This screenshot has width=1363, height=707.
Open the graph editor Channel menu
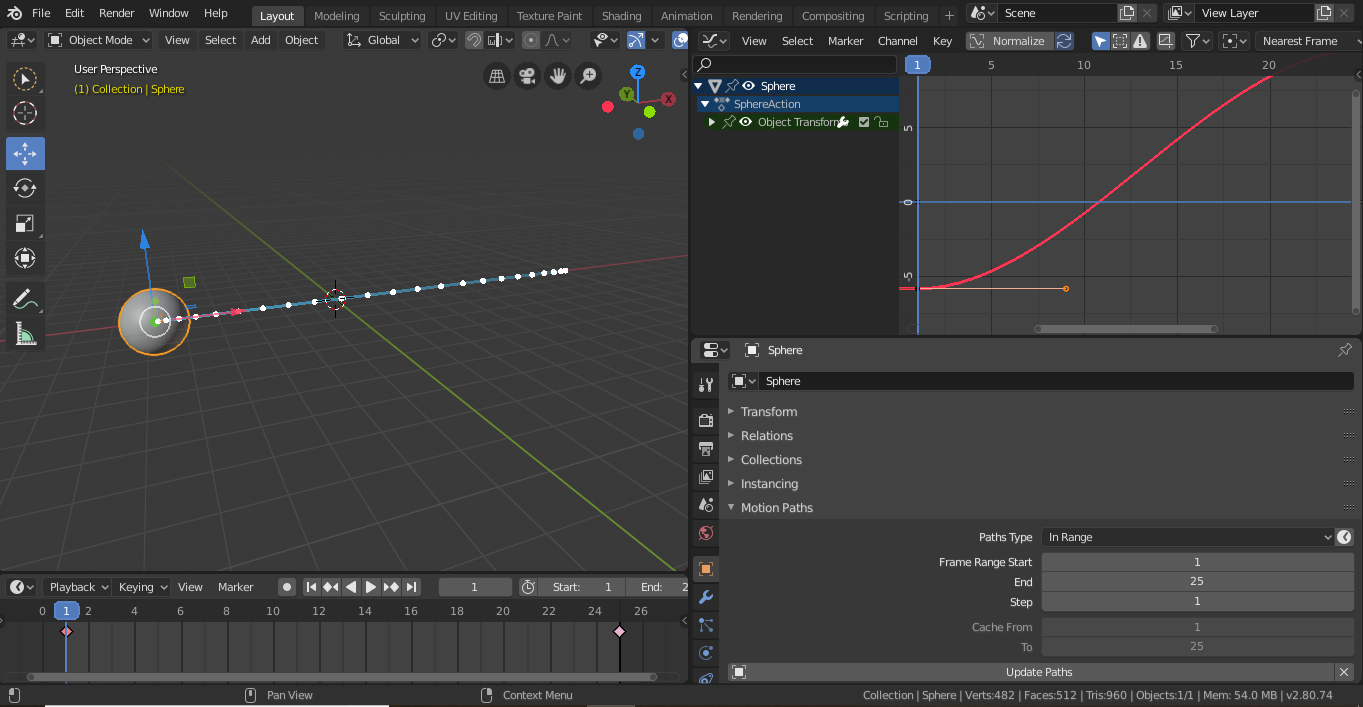coord(898,41)
